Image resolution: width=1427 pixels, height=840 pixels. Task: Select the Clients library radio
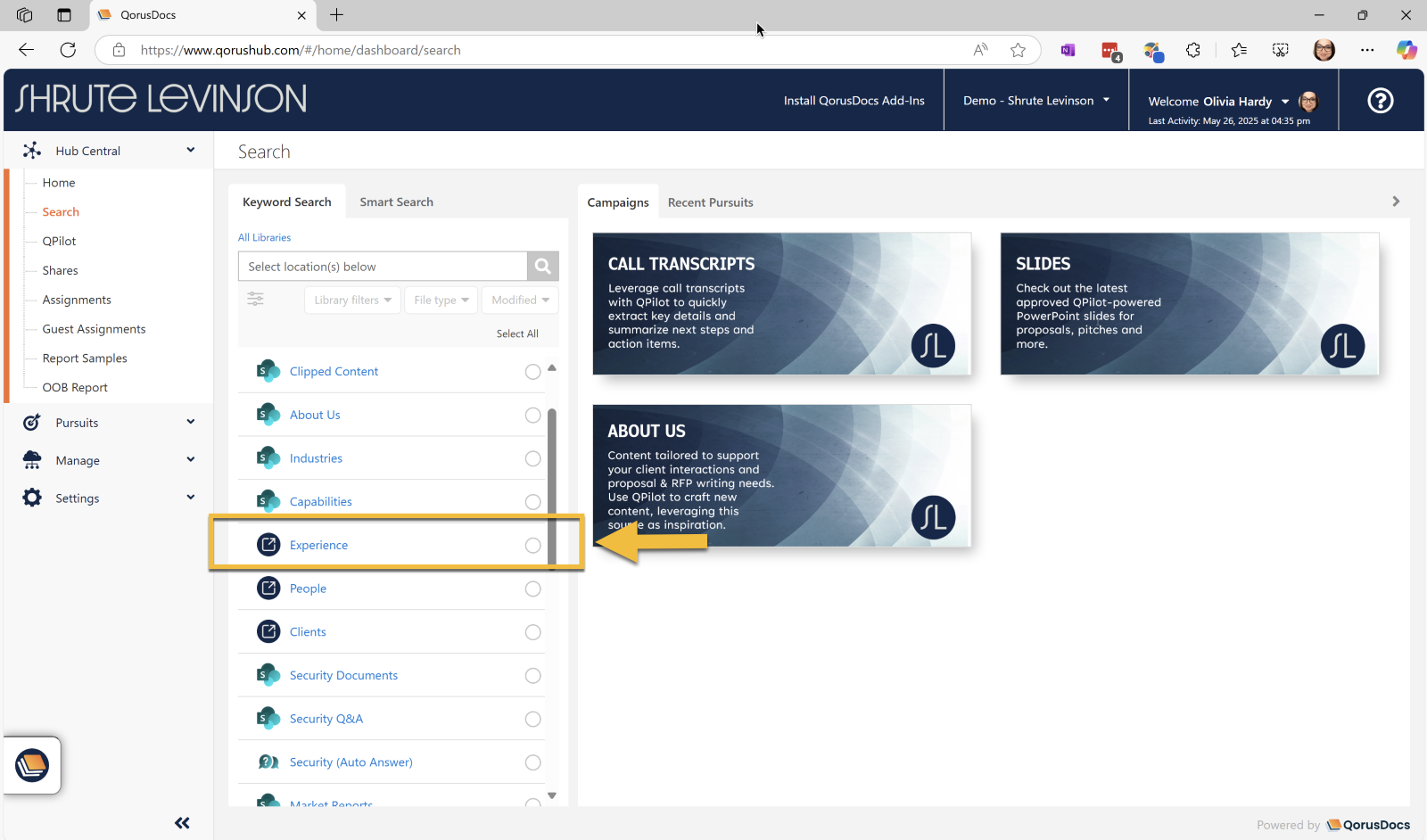coord(532,632)
